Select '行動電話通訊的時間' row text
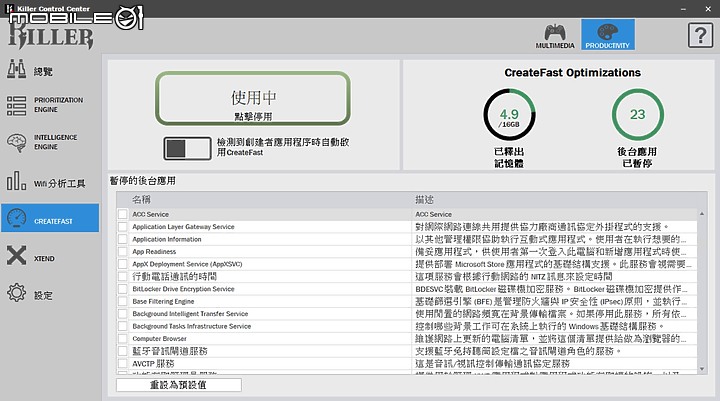 point(174,276)
